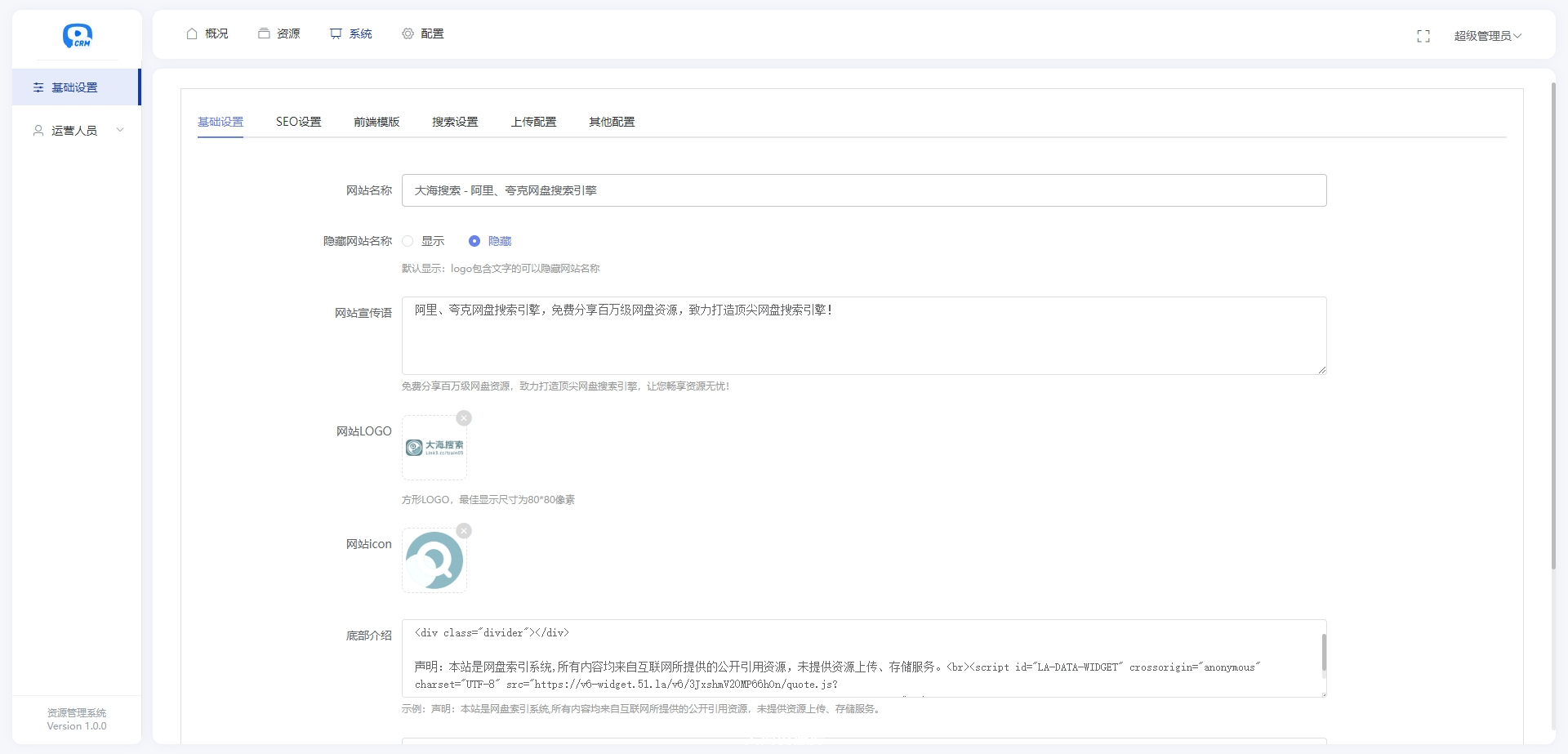This screenshot has height=754, width=1568.
Task: Switch to the 前端模版 tab
Action: [x=376, y=122]
